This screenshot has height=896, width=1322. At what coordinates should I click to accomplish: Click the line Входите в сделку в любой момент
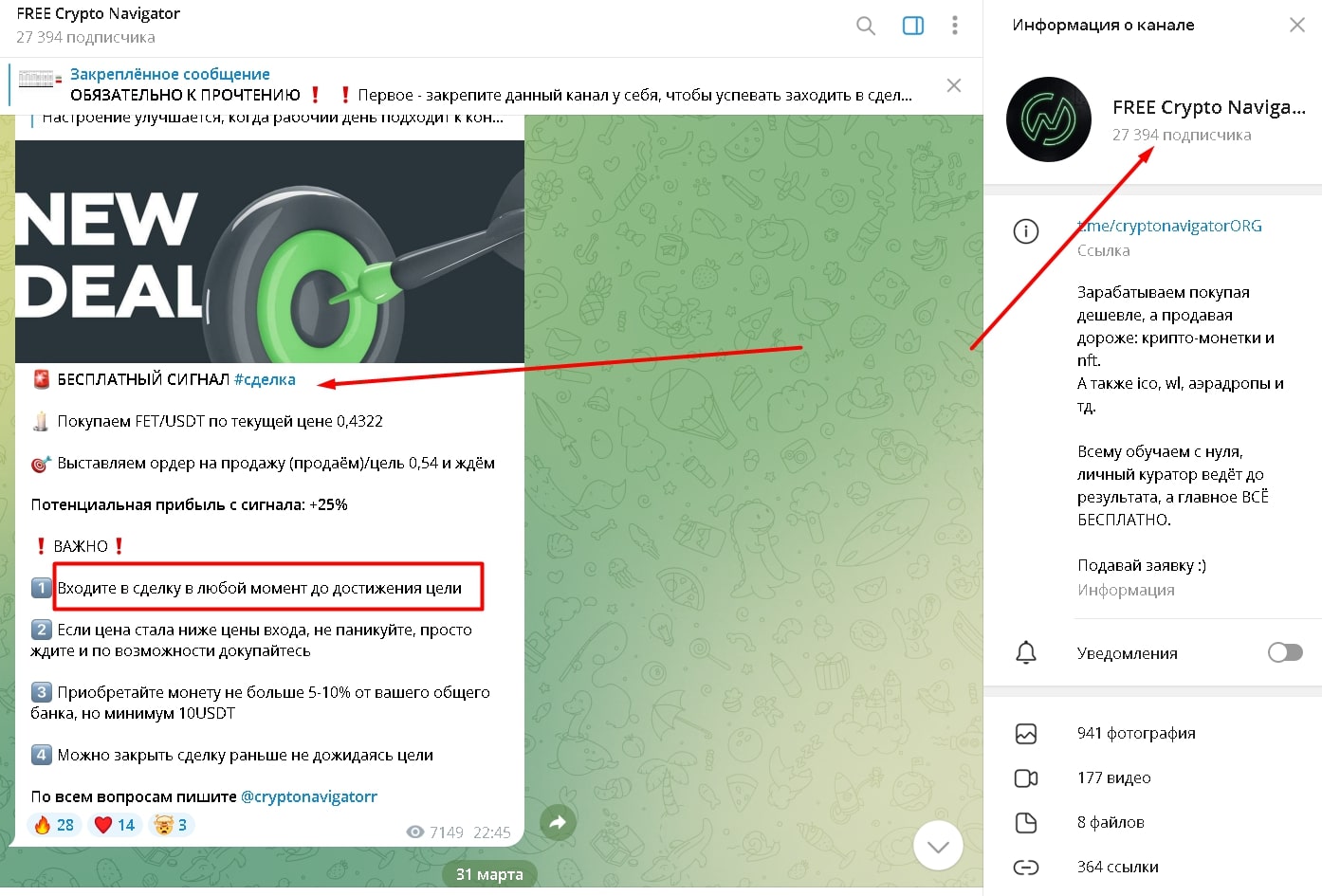coord(260,588)
